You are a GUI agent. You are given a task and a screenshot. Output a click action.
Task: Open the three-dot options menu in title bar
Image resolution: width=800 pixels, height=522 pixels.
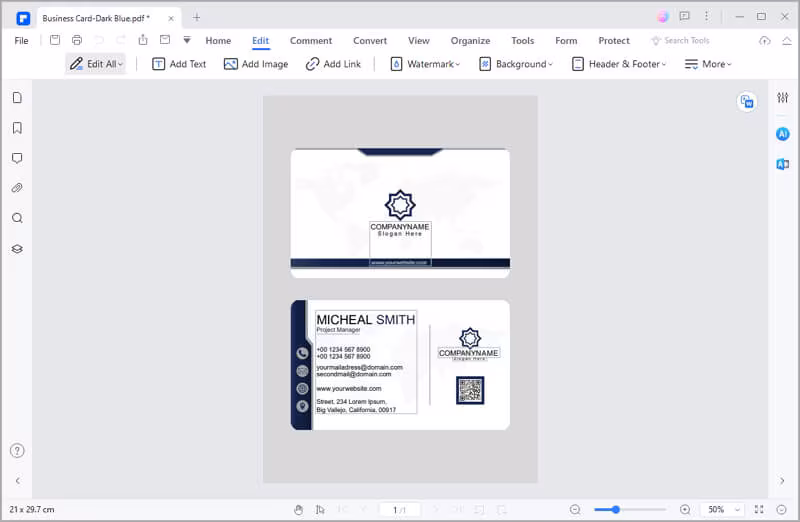coord(707,16)
